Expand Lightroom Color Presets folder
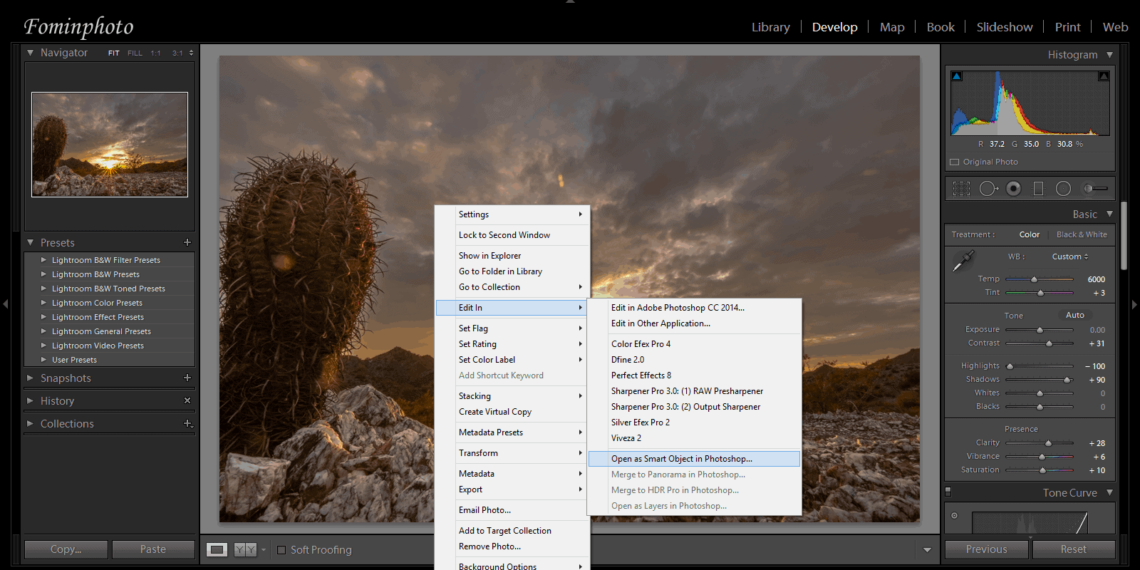This screenshot has height=570, width=1140. (44, 302)
